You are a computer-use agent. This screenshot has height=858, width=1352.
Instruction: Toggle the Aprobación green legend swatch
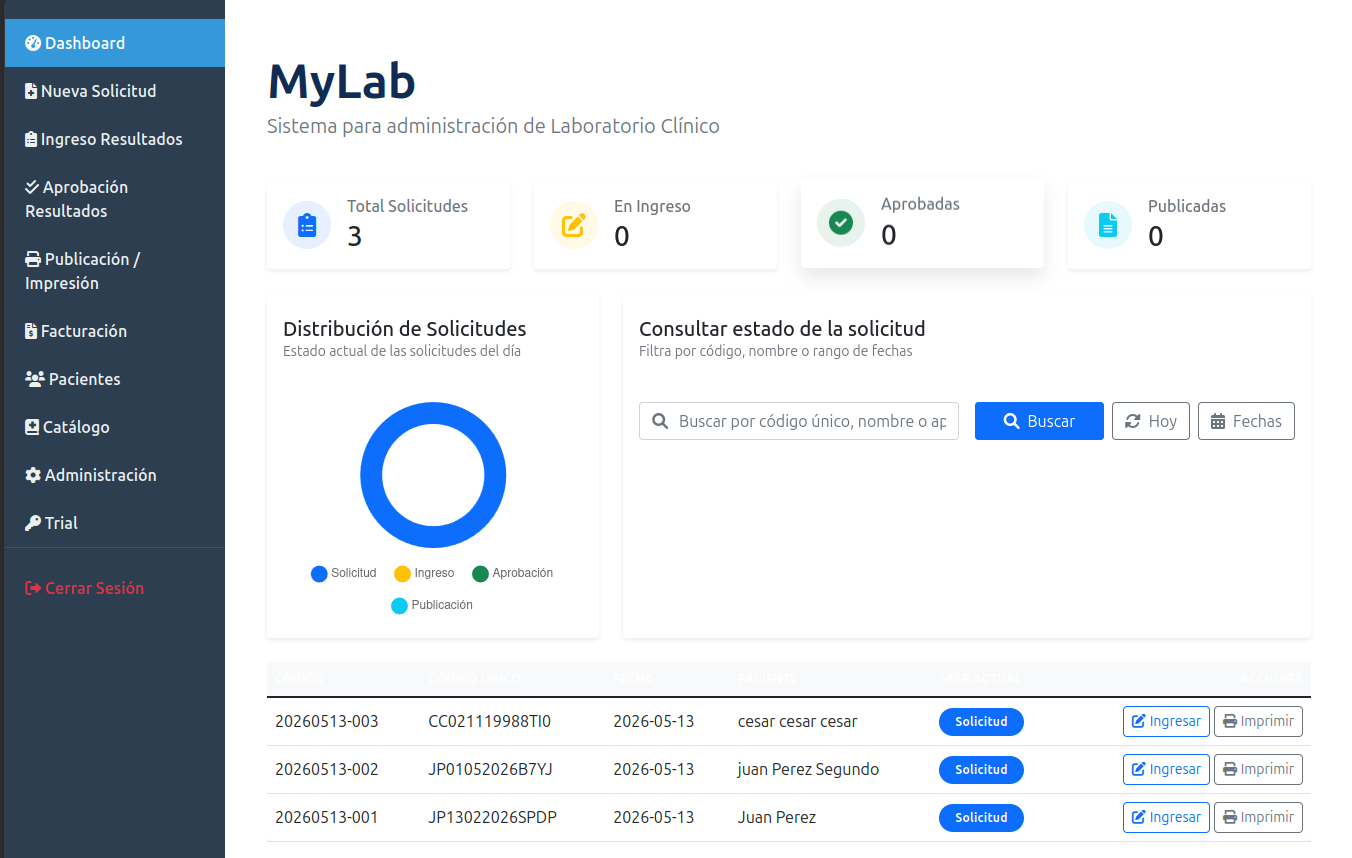tap(480, 574)
